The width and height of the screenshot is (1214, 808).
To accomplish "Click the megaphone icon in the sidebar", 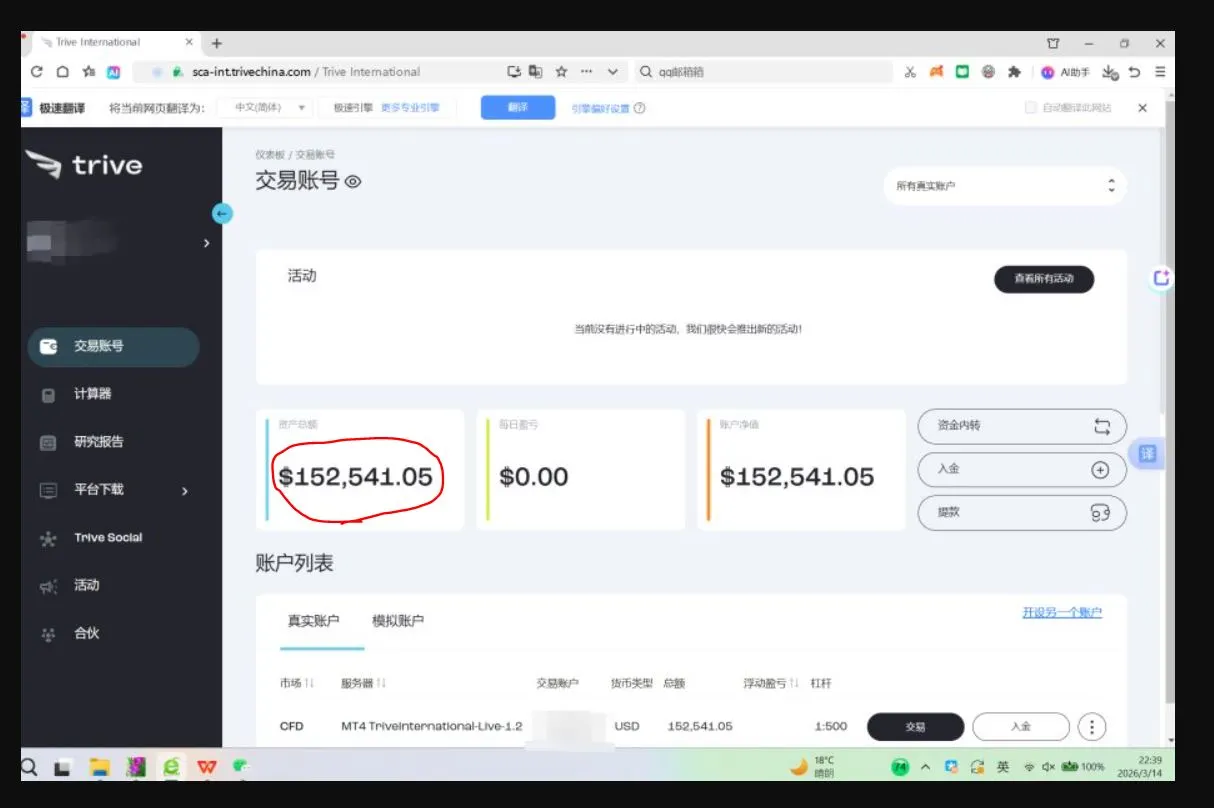I will click(x=48, y=587).
